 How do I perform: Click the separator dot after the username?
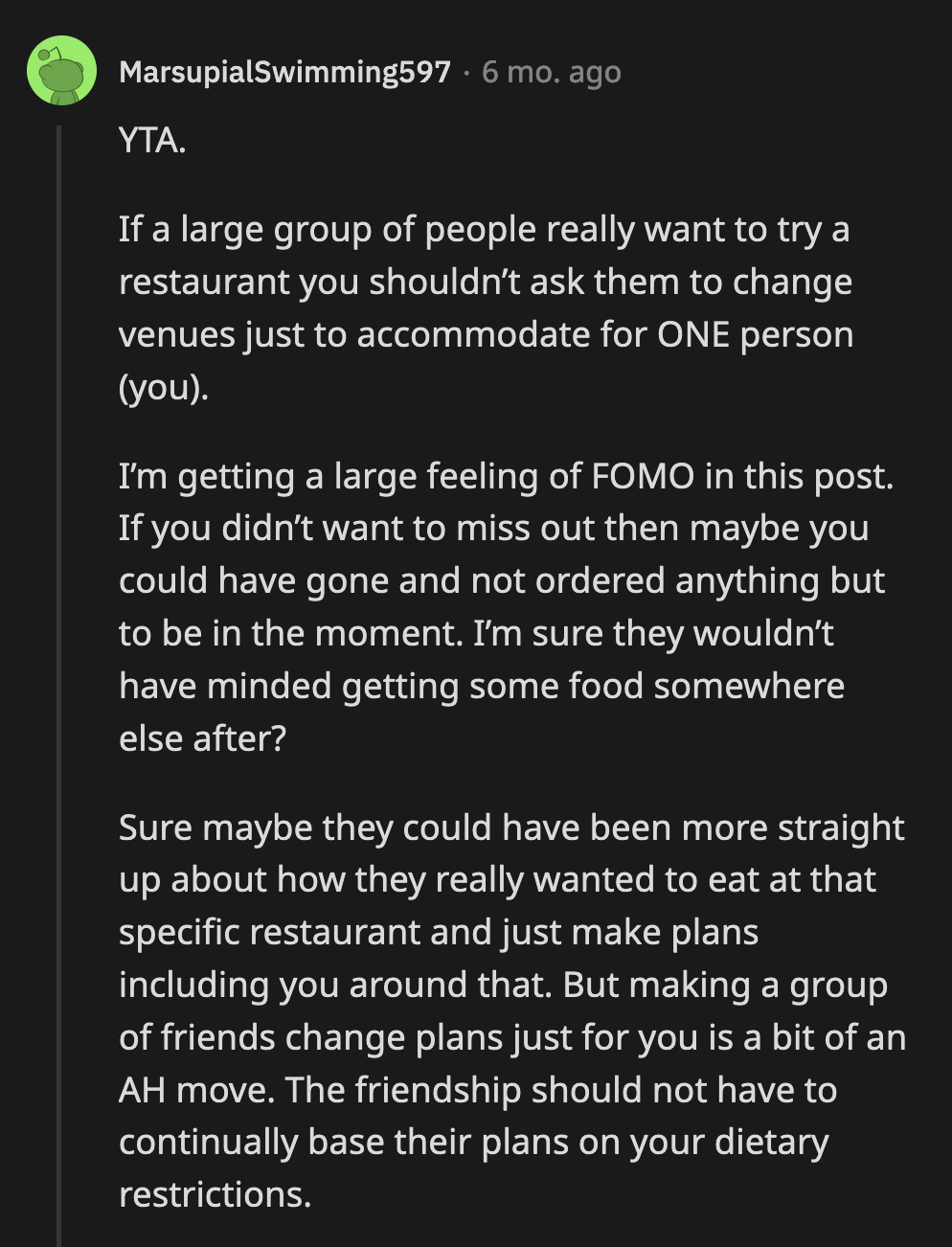465,71
